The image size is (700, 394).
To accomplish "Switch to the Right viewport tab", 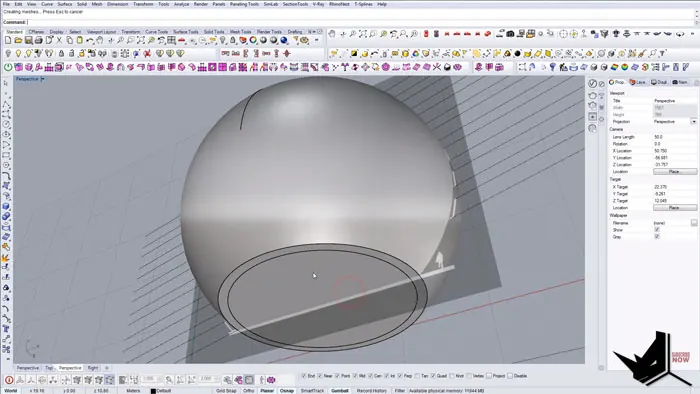I will 93,368.
